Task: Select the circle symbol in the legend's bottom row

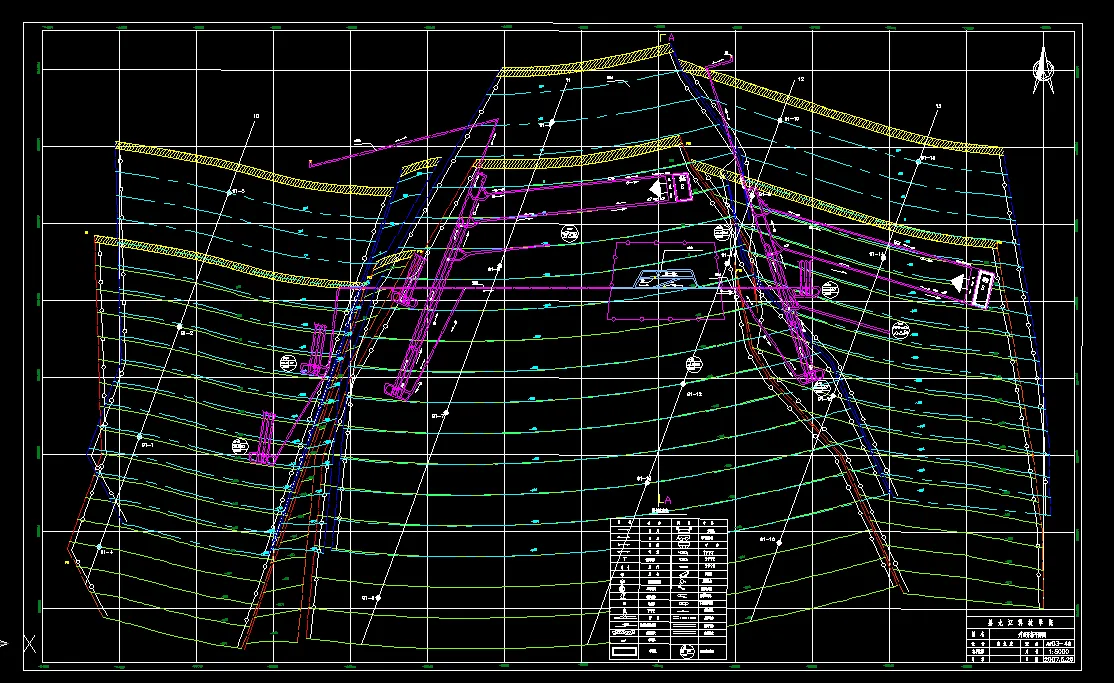Action: (686, 651)
